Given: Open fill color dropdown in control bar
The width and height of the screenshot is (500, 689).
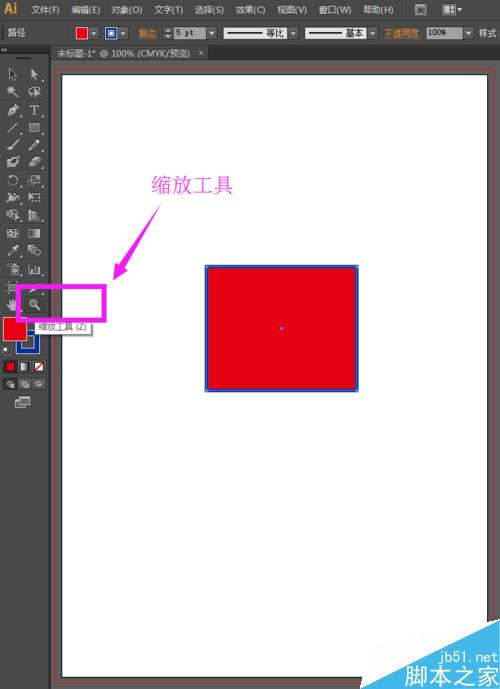Looking at the screenshot, I should (x=94, y=33).
